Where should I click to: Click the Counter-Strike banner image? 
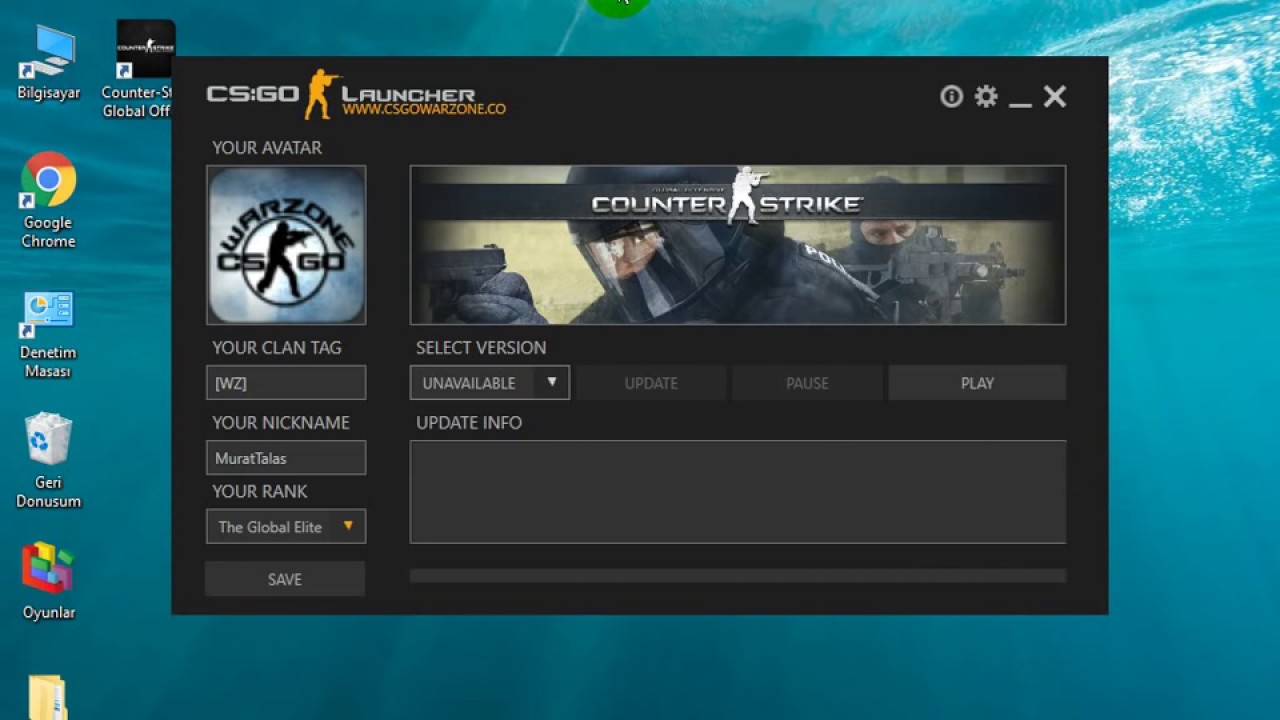(738, 245)
